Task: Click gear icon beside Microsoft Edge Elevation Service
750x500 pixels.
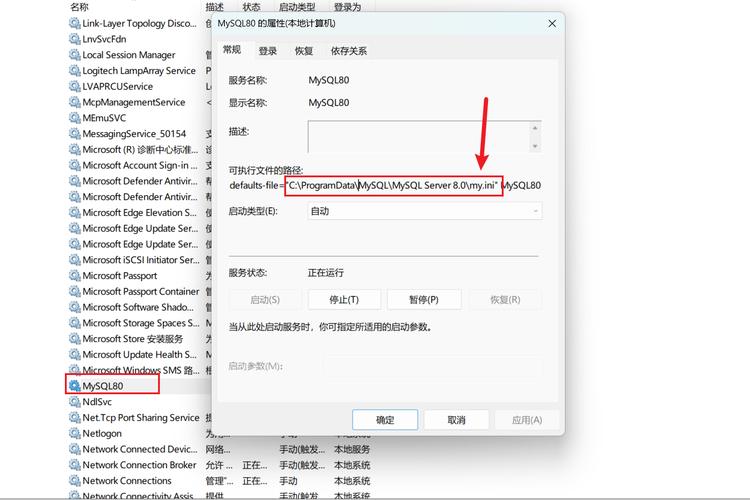Action: pyautogui.click(x=75, y=212)
